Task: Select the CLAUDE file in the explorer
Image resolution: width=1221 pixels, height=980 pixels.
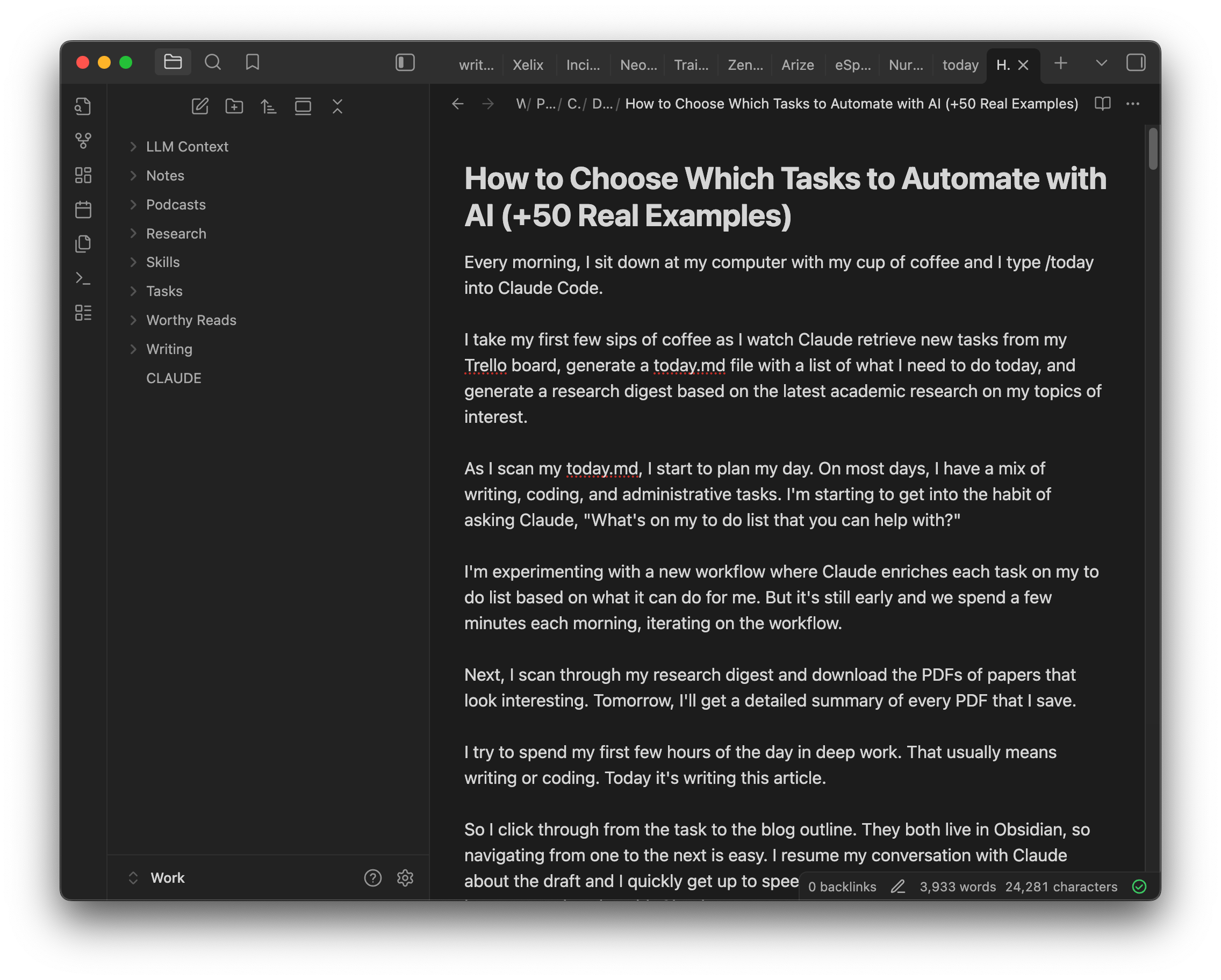Action: pyautogui.click(x=174, y=378)
